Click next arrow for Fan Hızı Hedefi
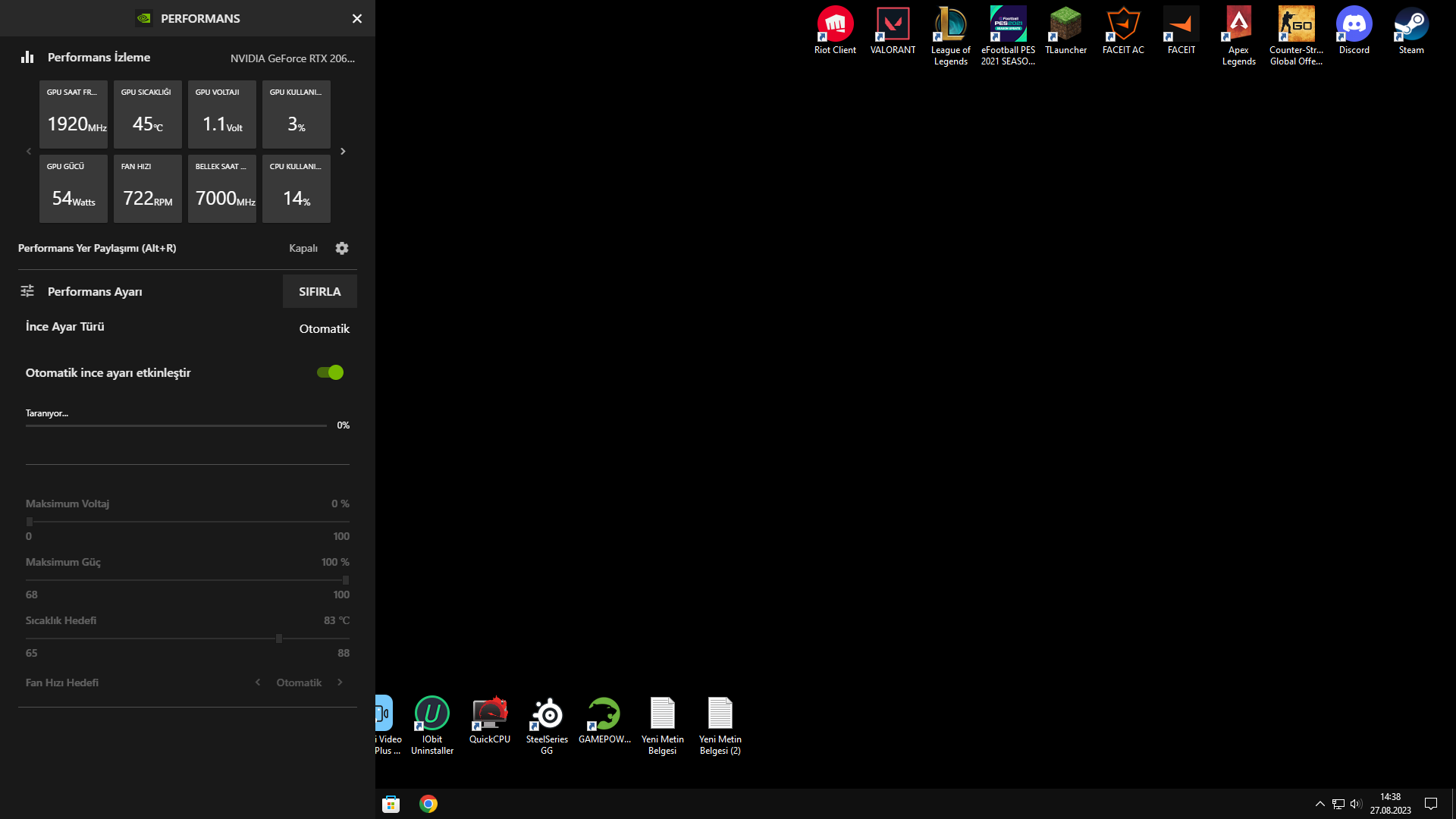Viewport: 1456px width, 819px height. 340,682
